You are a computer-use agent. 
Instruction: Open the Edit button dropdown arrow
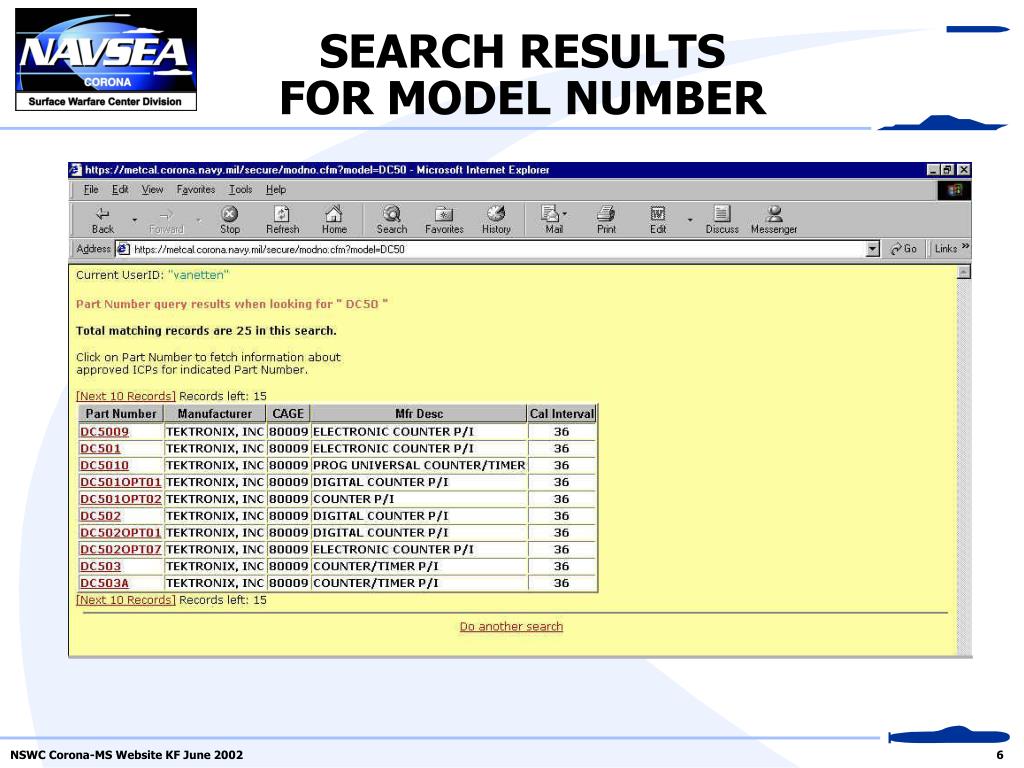click(x=690, y=220)
